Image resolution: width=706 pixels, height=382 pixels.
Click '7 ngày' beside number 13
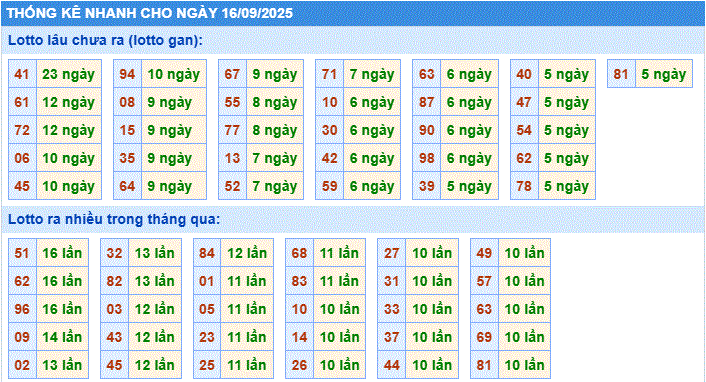click(275, 158)
